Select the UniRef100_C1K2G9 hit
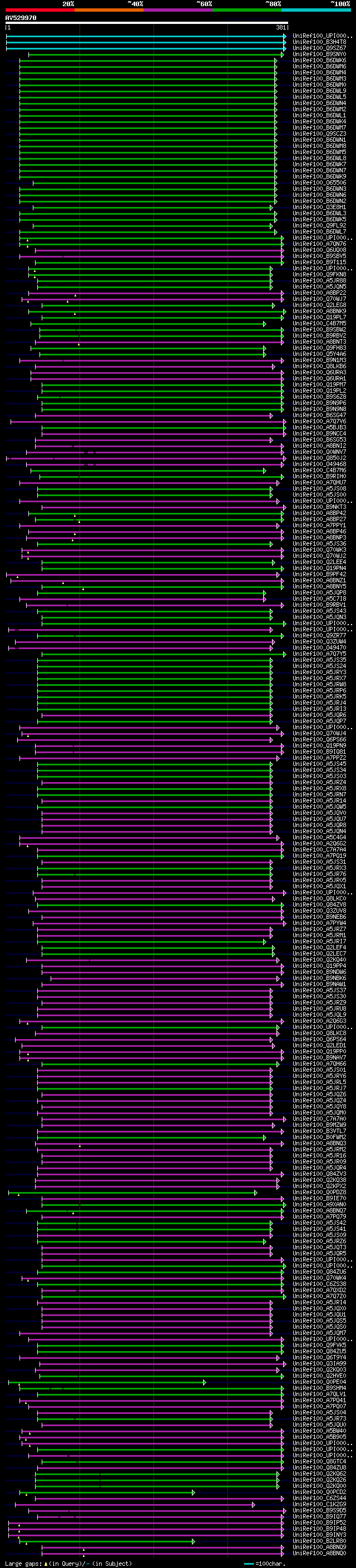The height and width of the screenshot is (1568, 356). (319, 1504)
